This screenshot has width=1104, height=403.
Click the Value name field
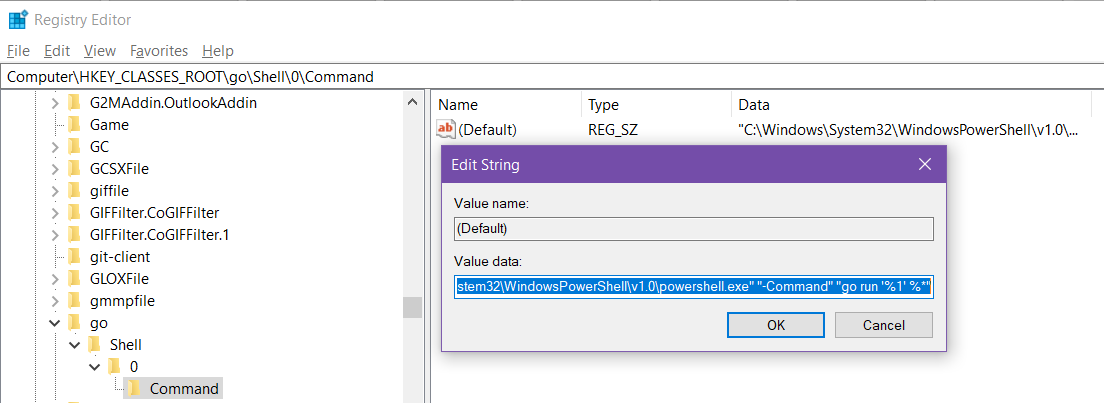[x=694, y=229]
